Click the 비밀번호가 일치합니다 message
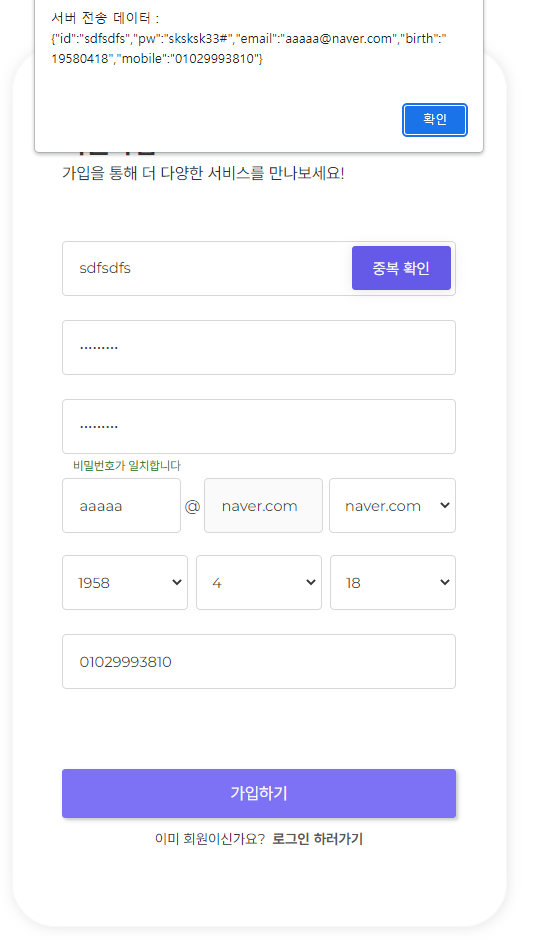Viewport: 547px width, 947px height. coord(127,466)
